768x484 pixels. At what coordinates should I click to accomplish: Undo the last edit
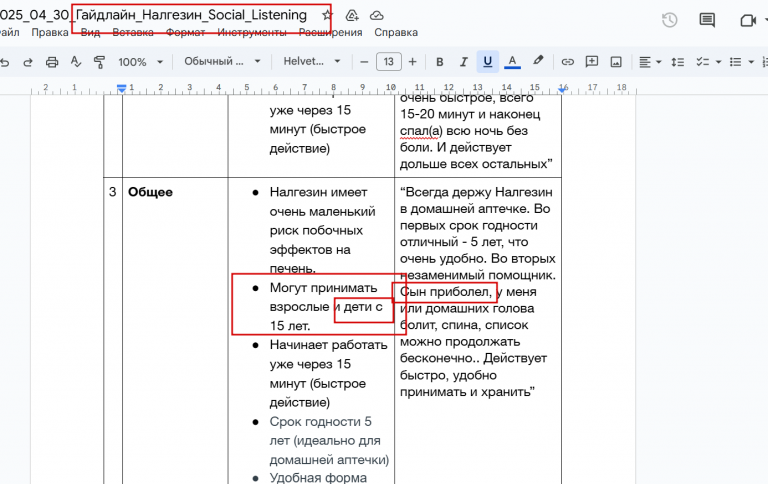tap(4, 62)
